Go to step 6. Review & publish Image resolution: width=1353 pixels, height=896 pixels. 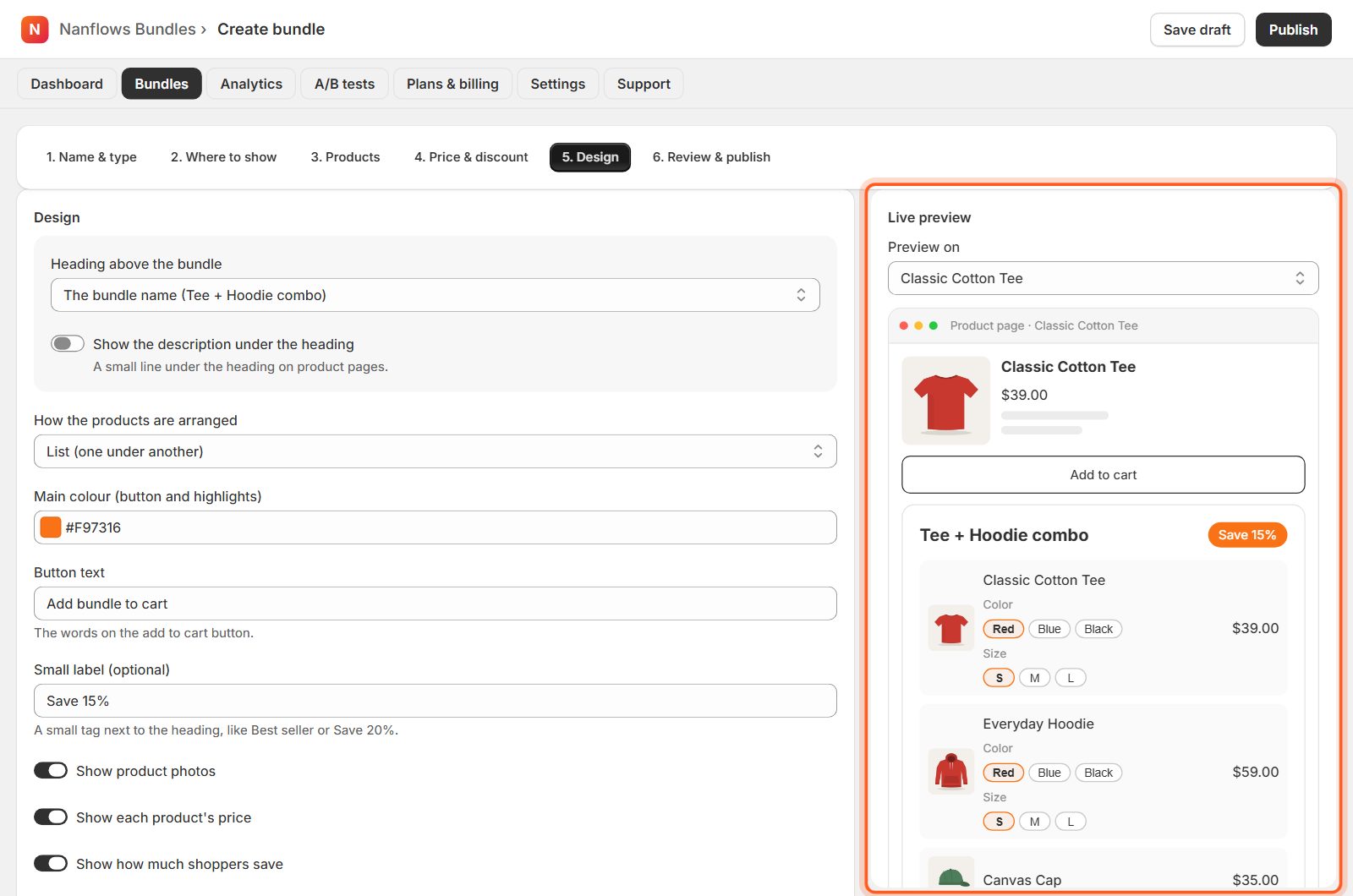(x=711, y=157)
